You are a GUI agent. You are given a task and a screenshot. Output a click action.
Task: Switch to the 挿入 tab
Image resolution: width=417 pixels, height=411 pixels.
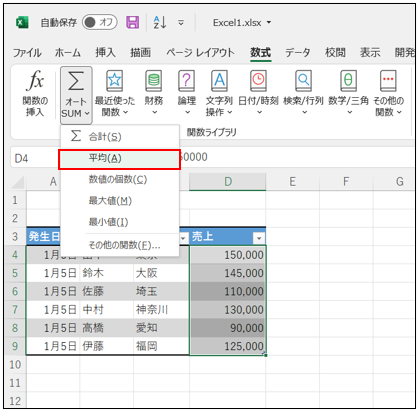[105, 52]
